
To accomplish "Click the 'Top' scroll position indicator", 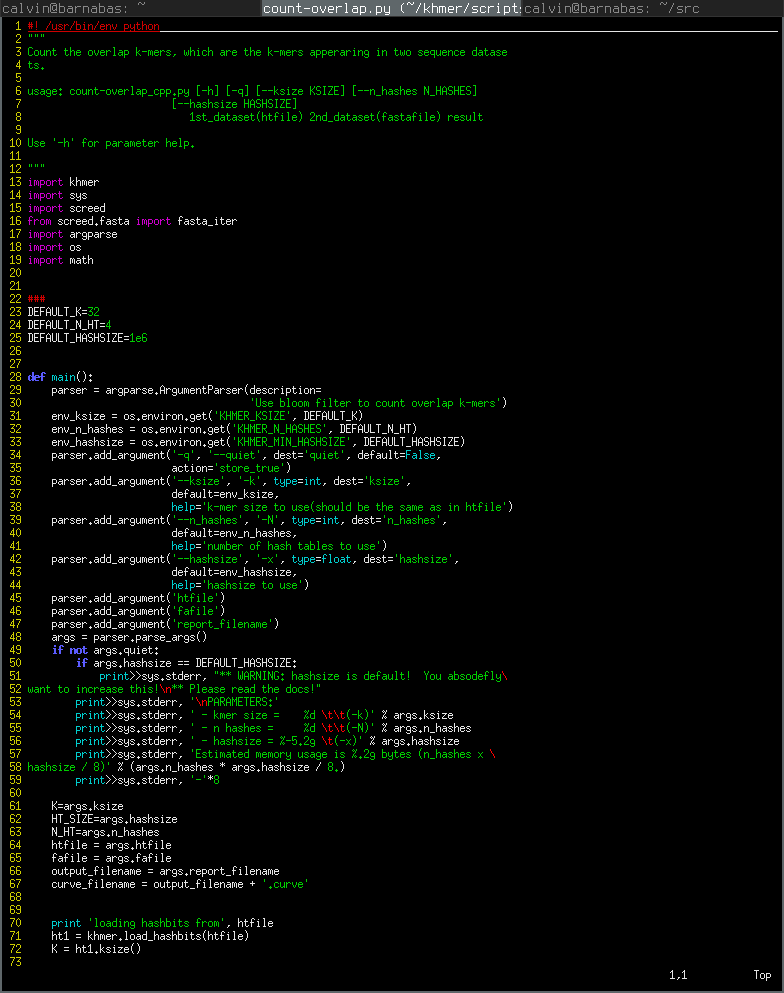I will tap(762, 975).
